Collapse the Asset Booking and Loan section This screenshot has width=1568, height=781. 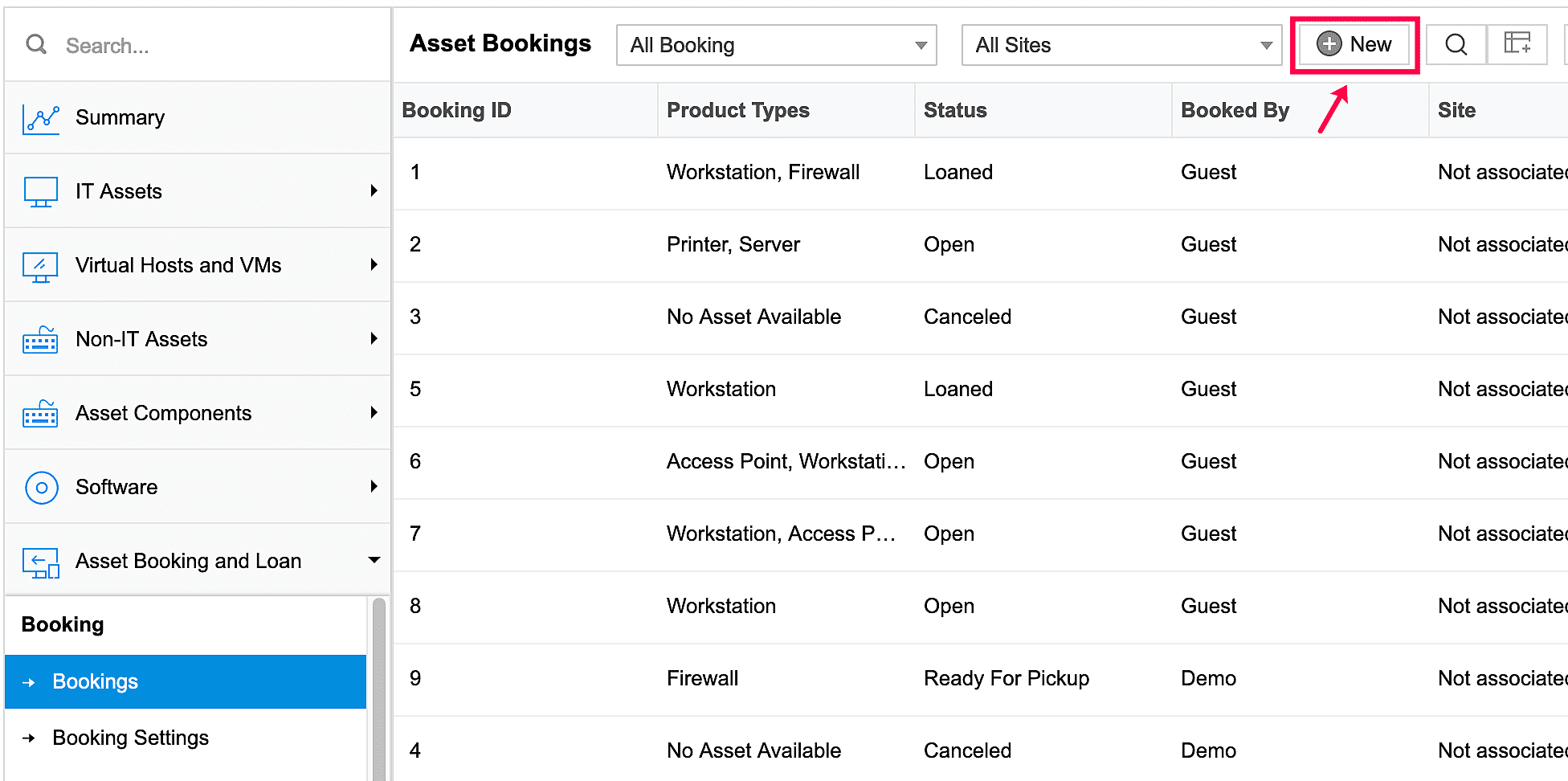[x=374, y=560]
